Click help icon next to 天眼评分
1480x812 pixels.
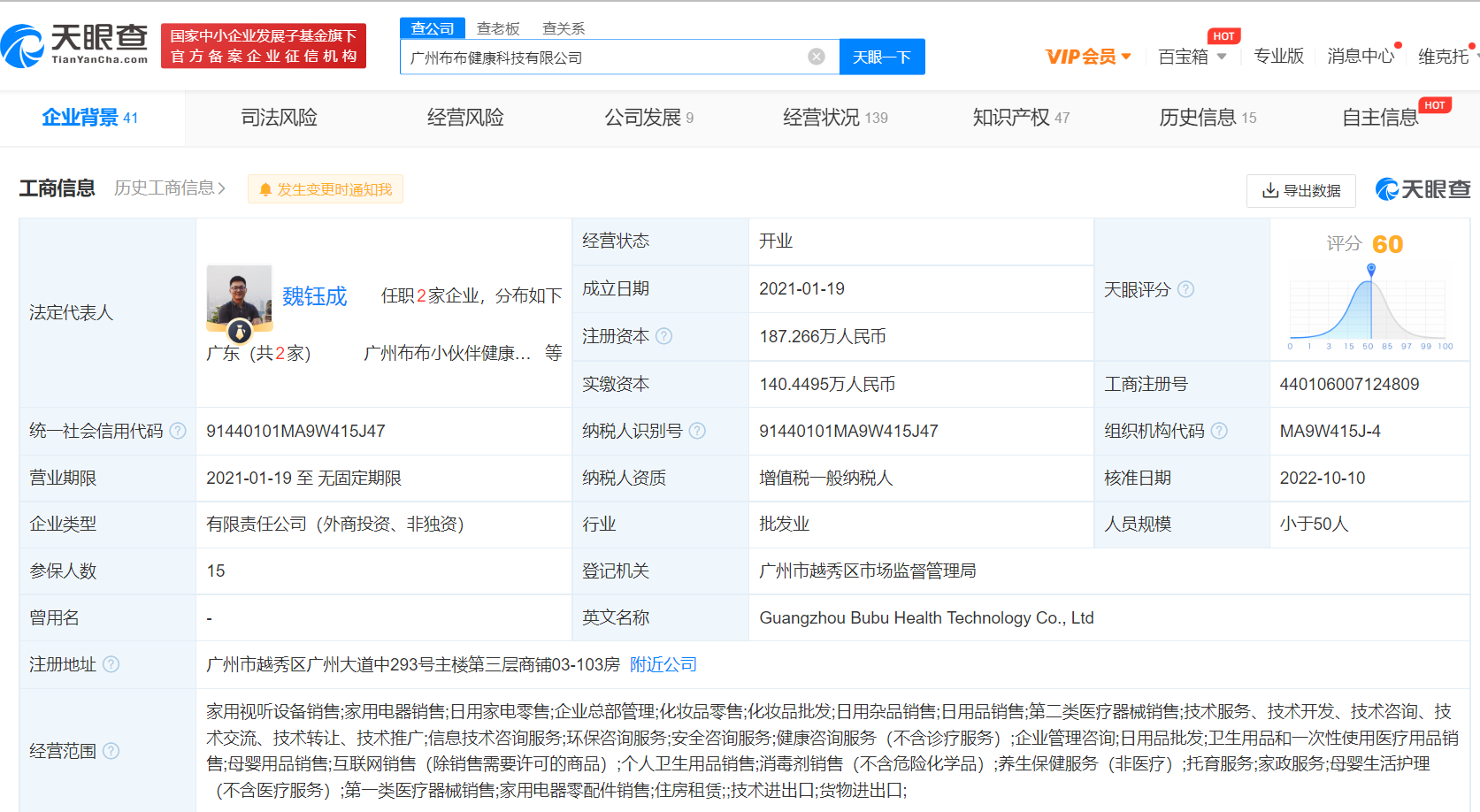(x=1185, y=289)
